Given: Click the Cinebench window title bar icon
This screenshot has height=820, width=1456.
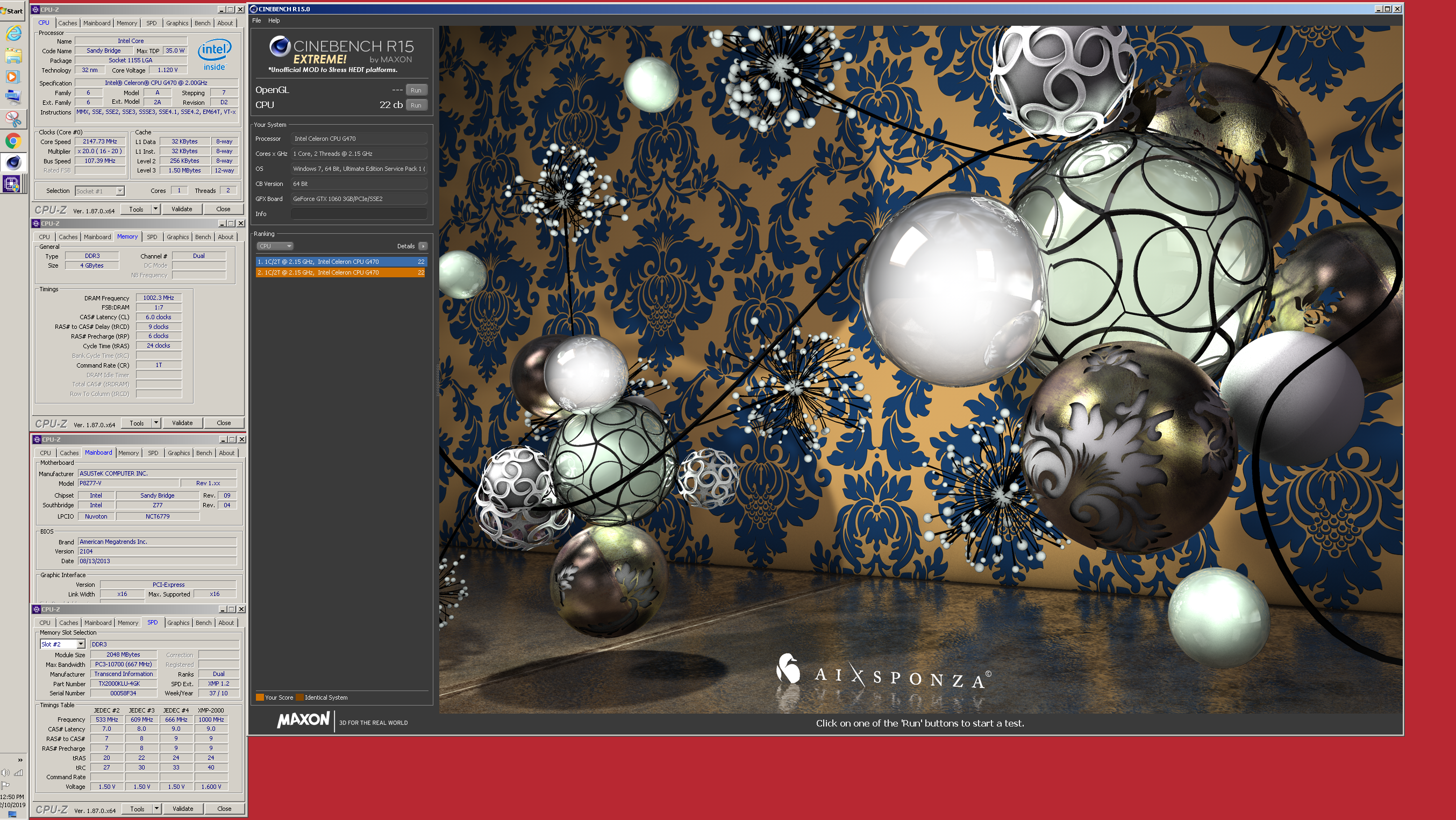Looking at the screenshot, I should 254,9.
